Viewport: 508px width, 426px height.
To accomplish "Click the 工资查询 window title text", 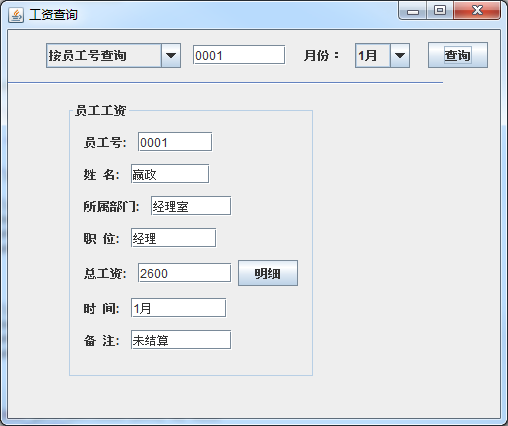I will (x=53, y=15).
